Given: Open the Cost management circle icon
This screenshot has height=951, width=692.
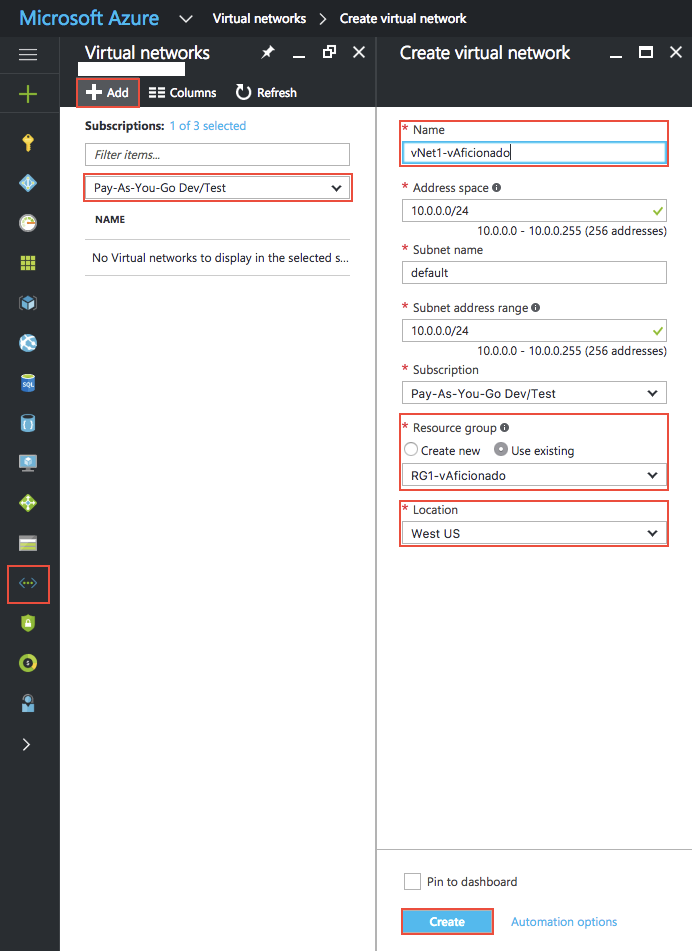Looking at the screenshot, I should point(28,663).
